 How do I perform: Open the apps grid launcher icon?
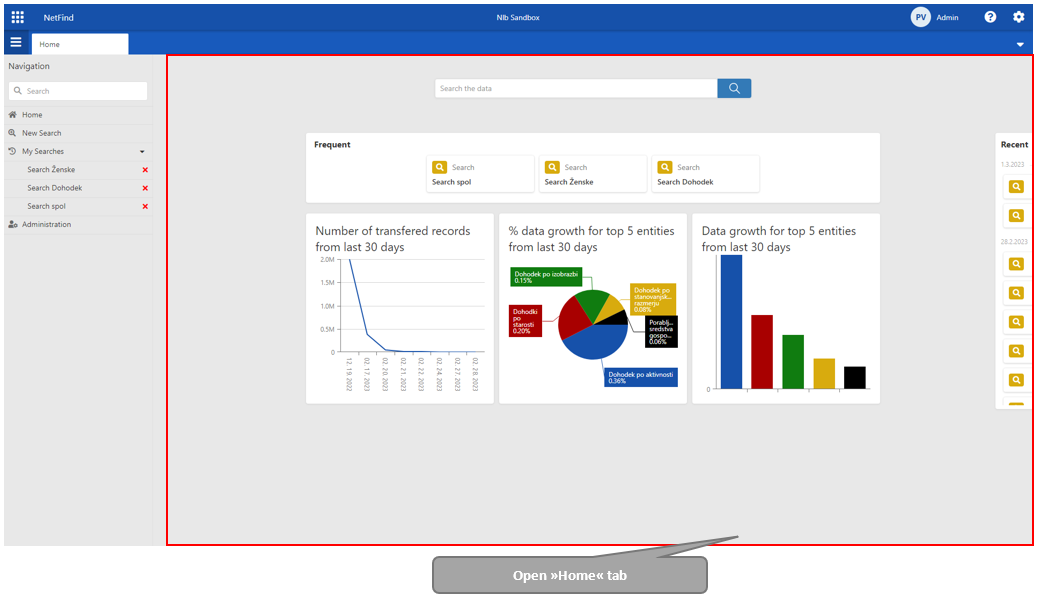pyautogui.click(x=17, y=17)
